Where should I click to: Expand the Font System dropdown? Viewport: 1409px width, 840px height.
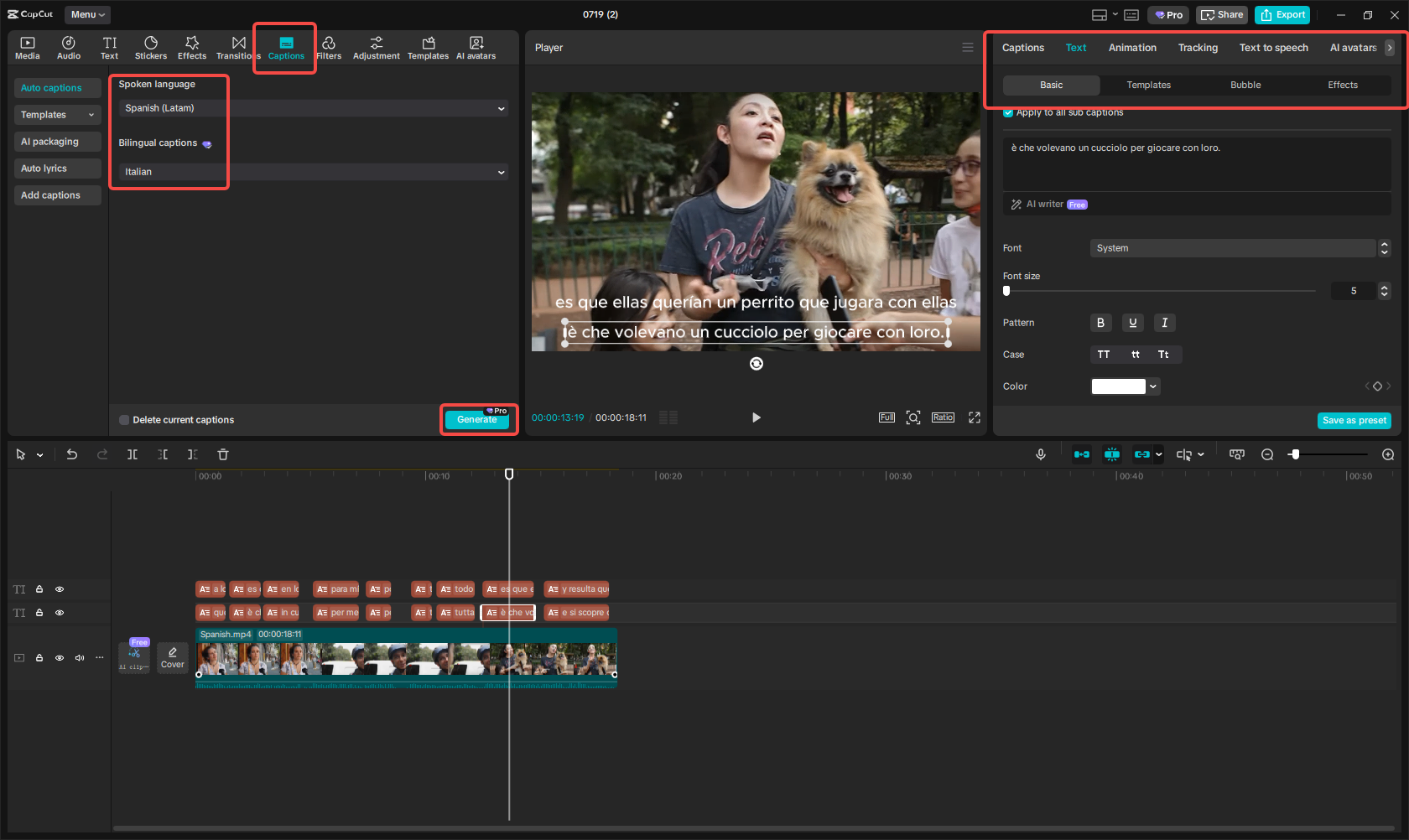tap(1233, 248)
